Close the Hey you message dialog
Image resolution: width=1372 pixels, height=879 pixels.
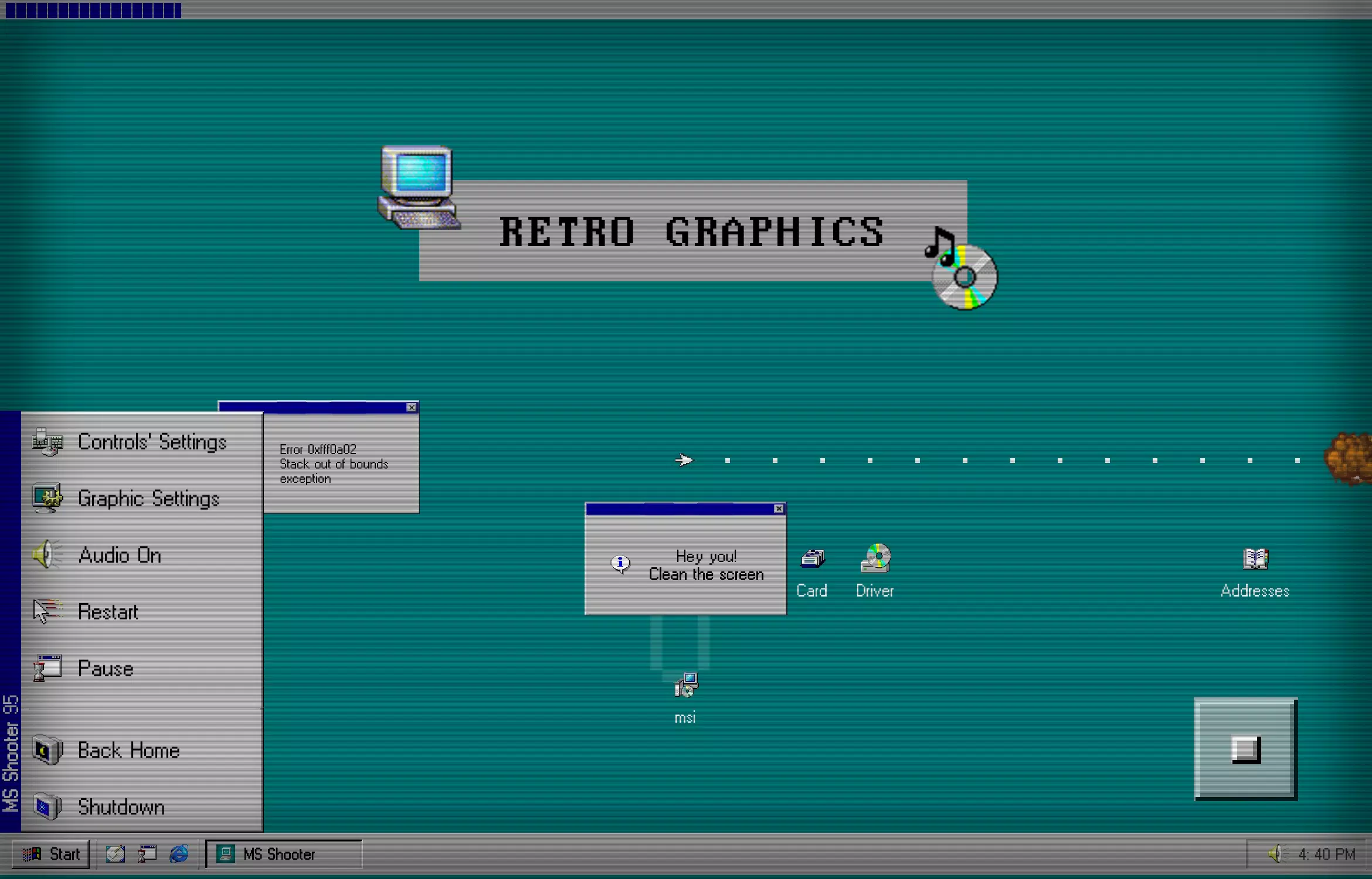(779, 509)
